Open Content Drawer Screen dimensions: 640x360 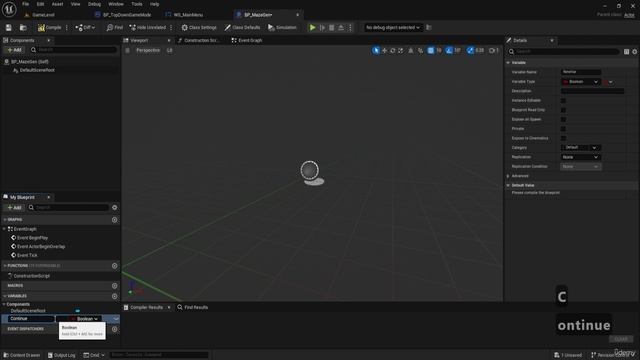[22, 355]
